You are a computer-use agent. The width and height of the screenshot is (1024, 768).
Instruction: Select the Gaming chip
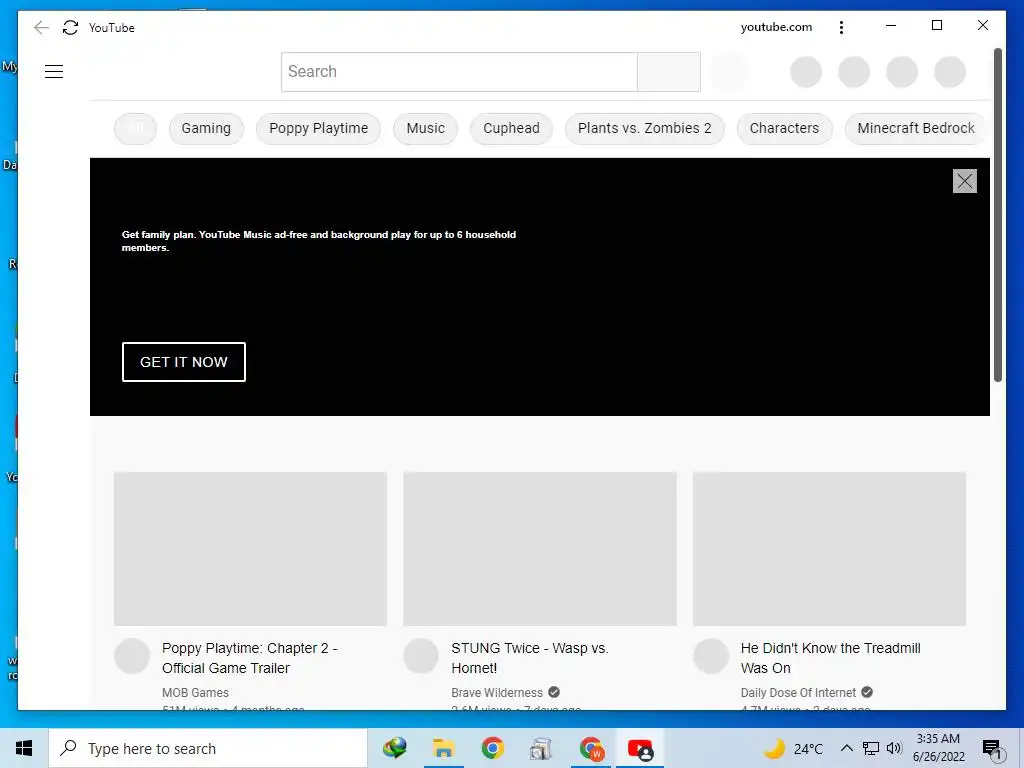206,128
